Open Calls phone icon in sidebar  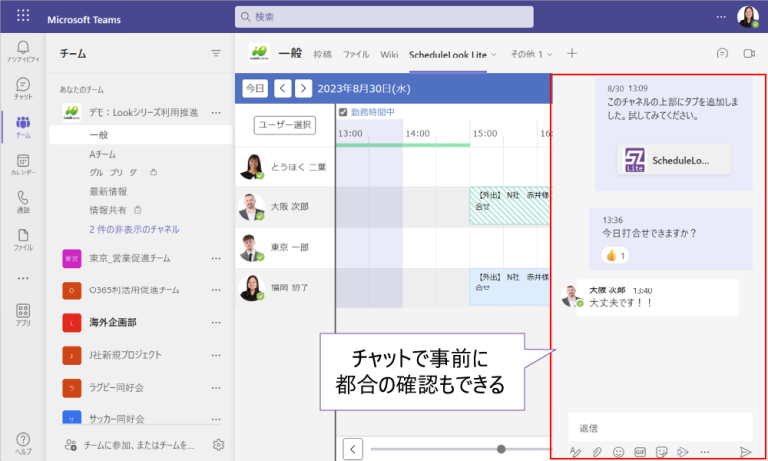(x=22, y=202)
